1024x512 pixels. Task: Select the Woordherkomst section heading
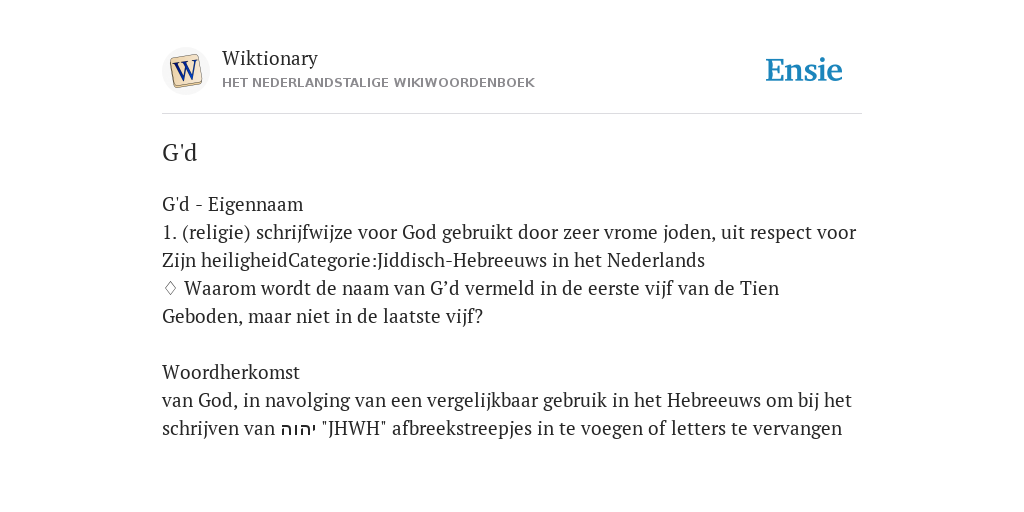click(x=231, y=372)
